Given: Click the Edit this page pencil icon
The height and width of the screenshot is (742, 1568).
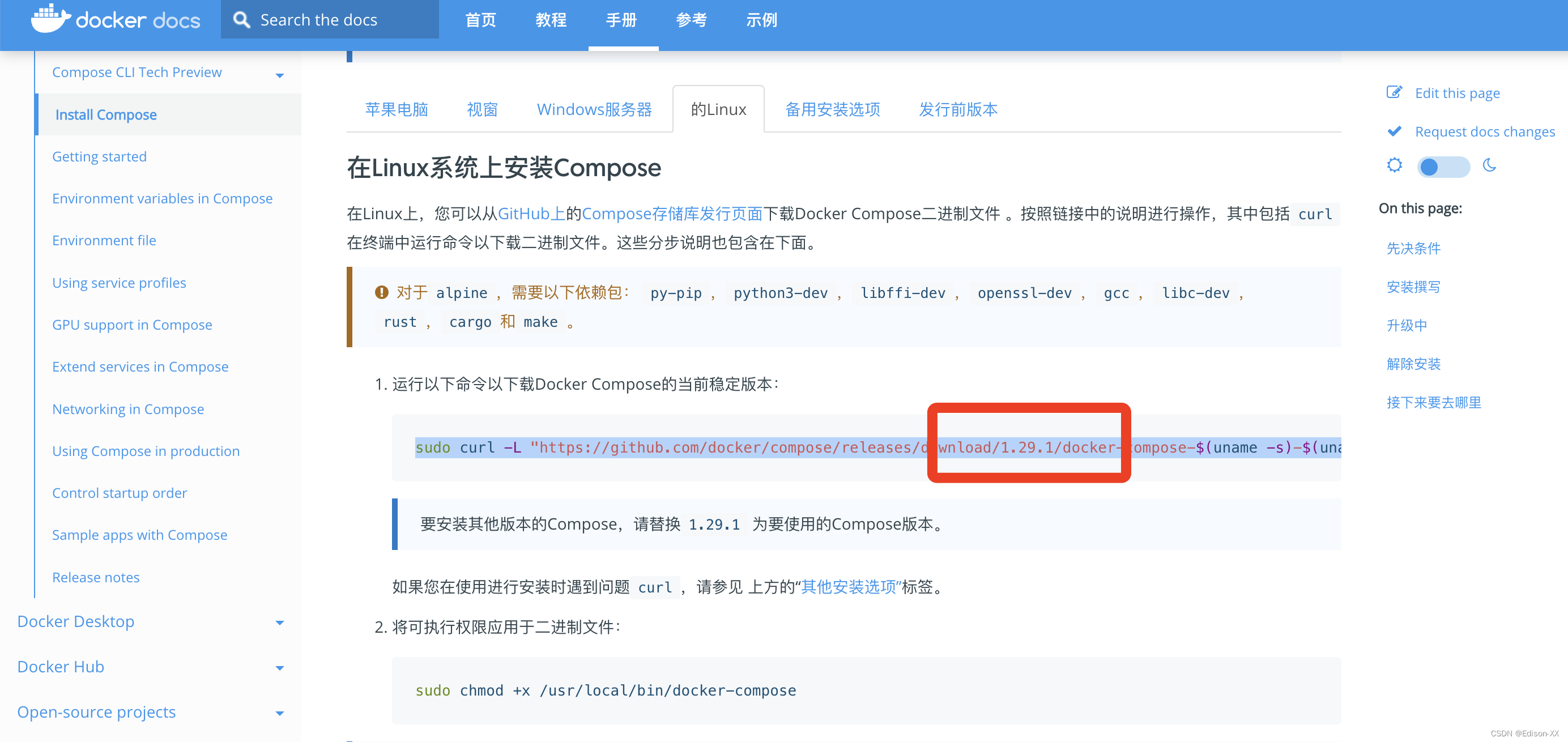Looking at the screenshot, I should (x=1394, y=92).
